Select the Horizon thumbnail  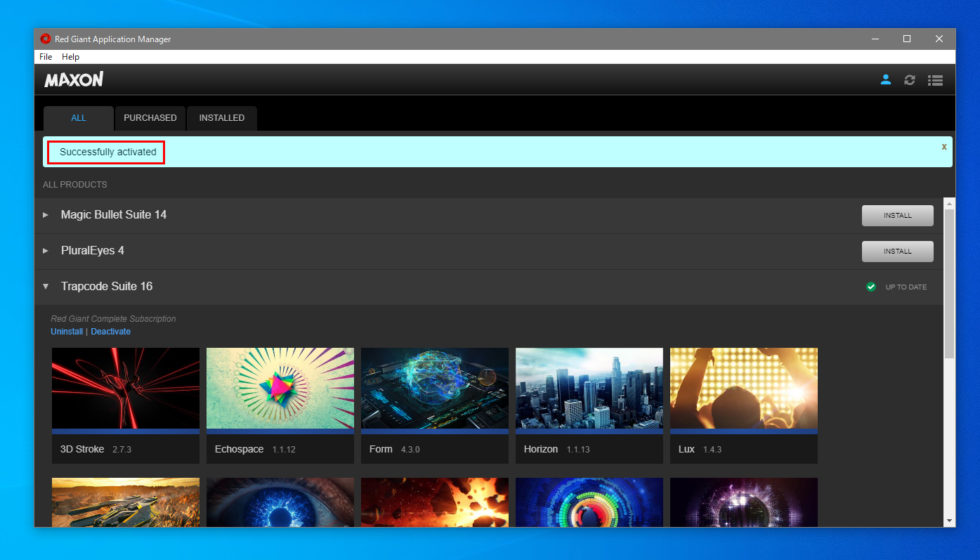589,389
